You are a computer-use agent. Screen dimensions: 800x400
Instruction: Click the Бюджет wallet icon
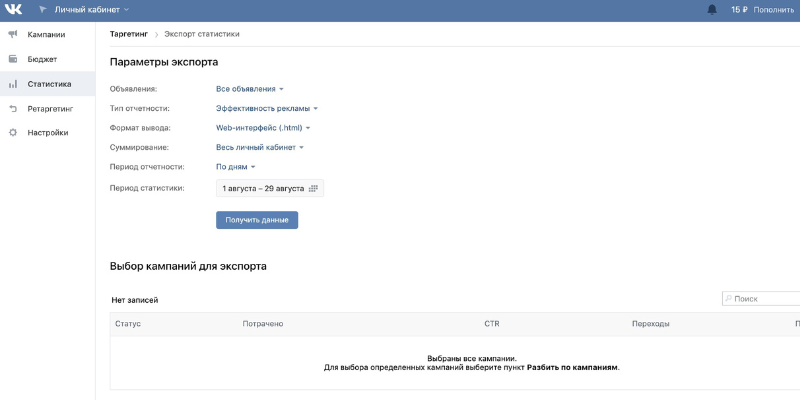coord(13,59)
